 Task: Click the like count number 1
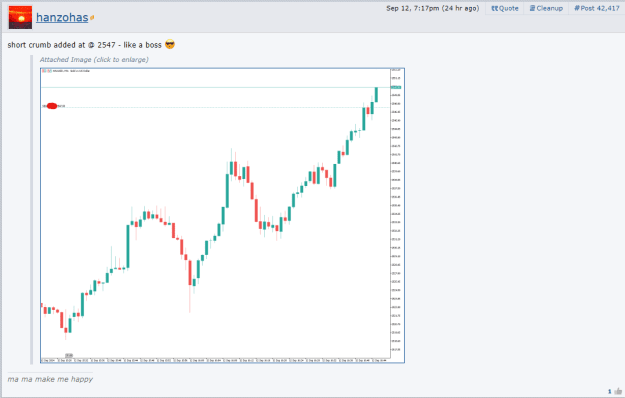point(609,392)
